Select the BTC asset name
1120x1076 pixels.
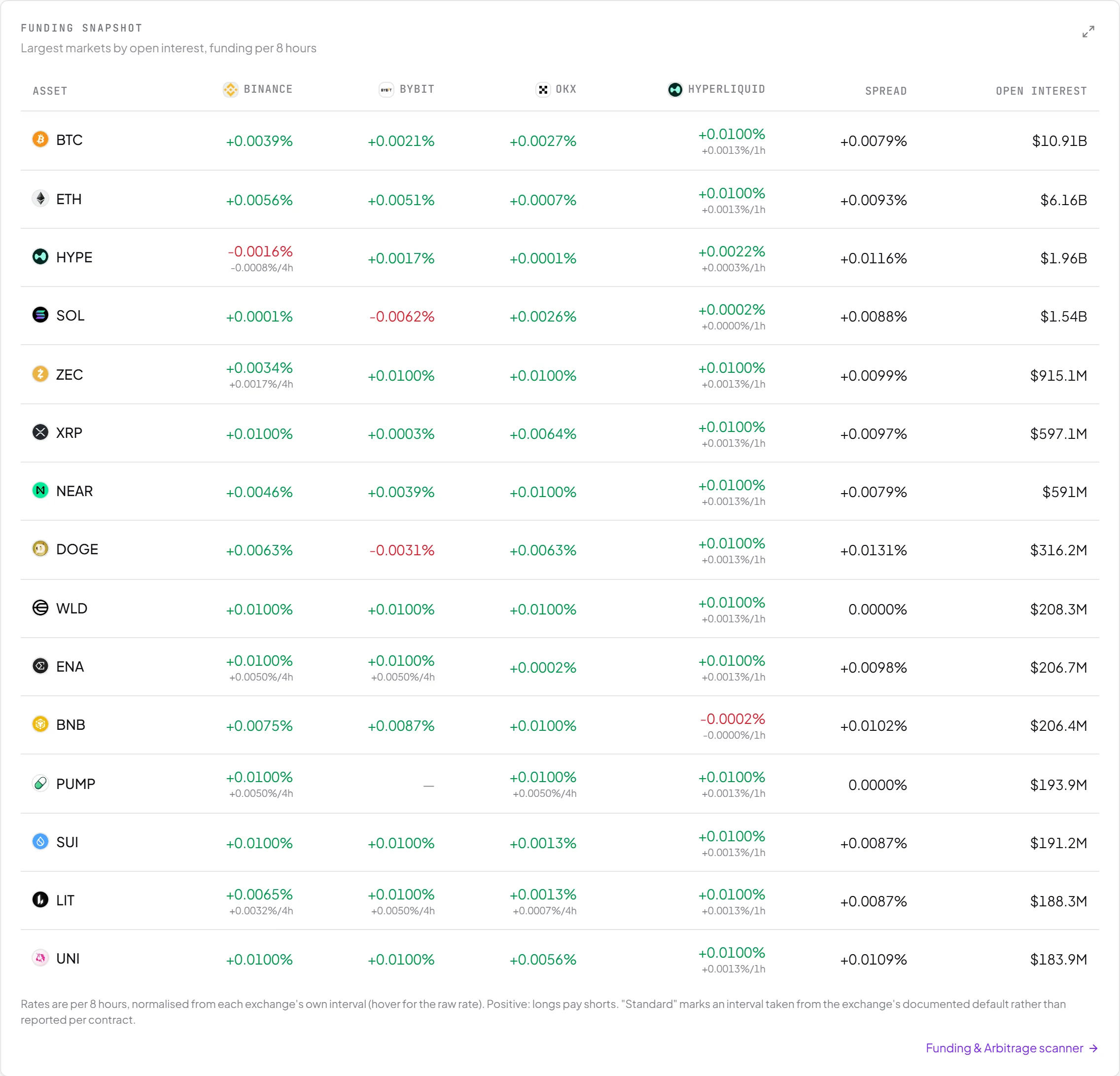click(69, 140)
